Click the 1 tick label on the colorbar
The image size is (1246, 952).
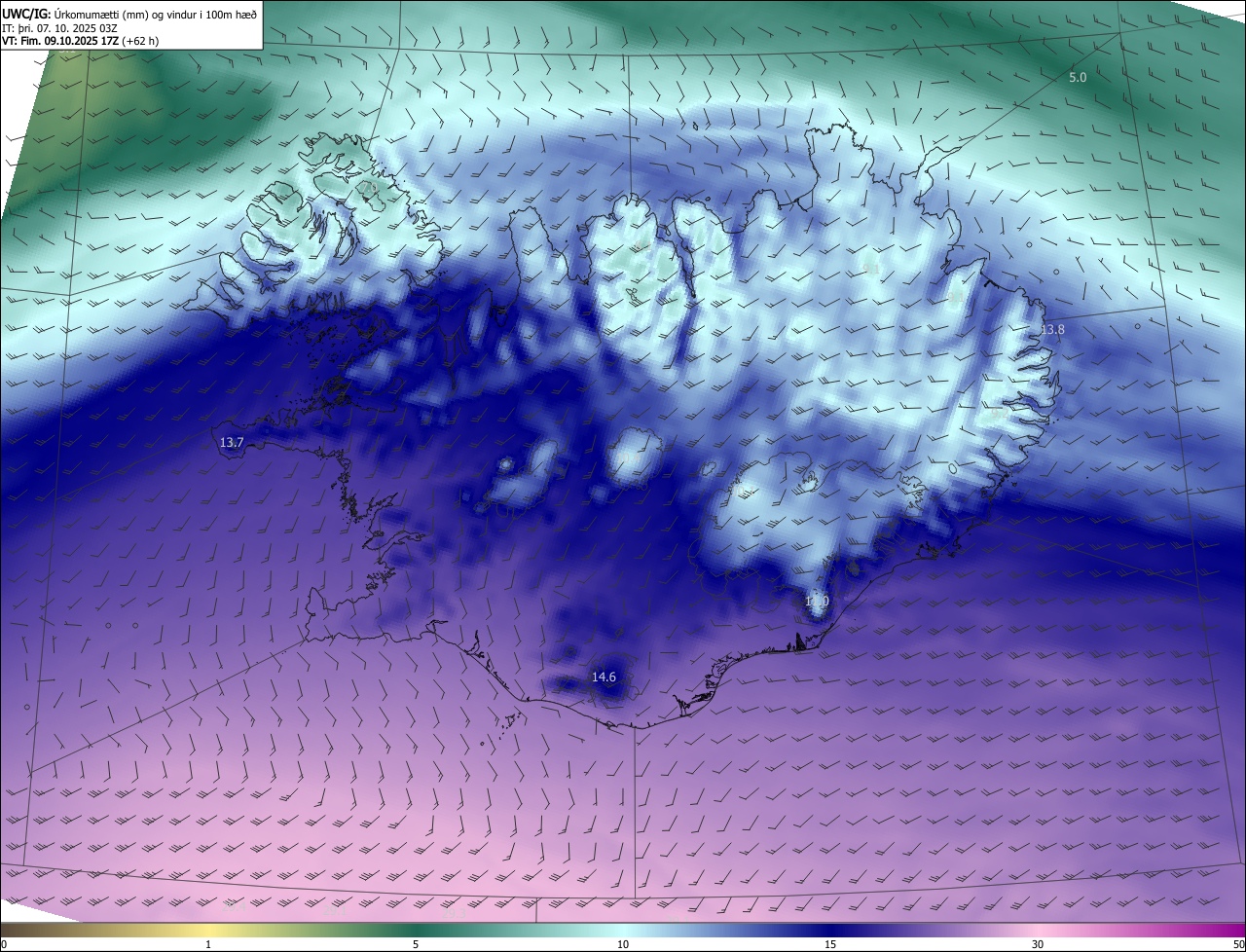pos(208,944)
